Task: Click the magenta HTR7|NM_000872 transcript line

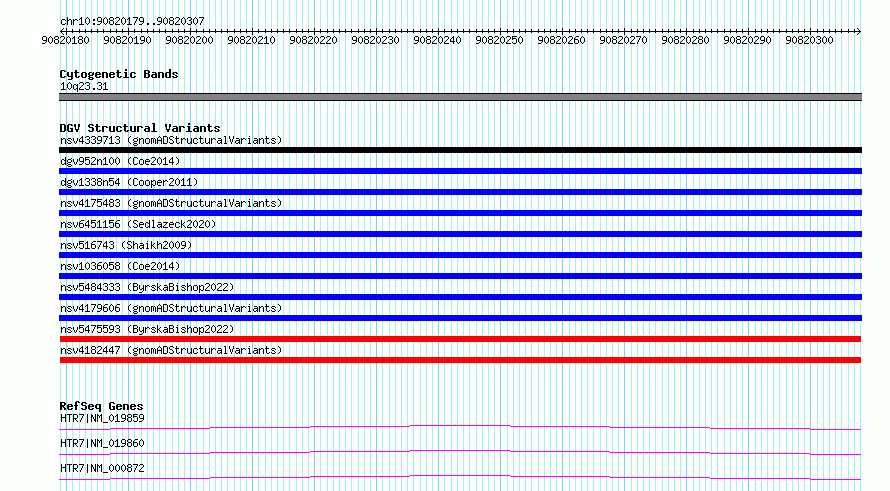Action: [460, 477]
